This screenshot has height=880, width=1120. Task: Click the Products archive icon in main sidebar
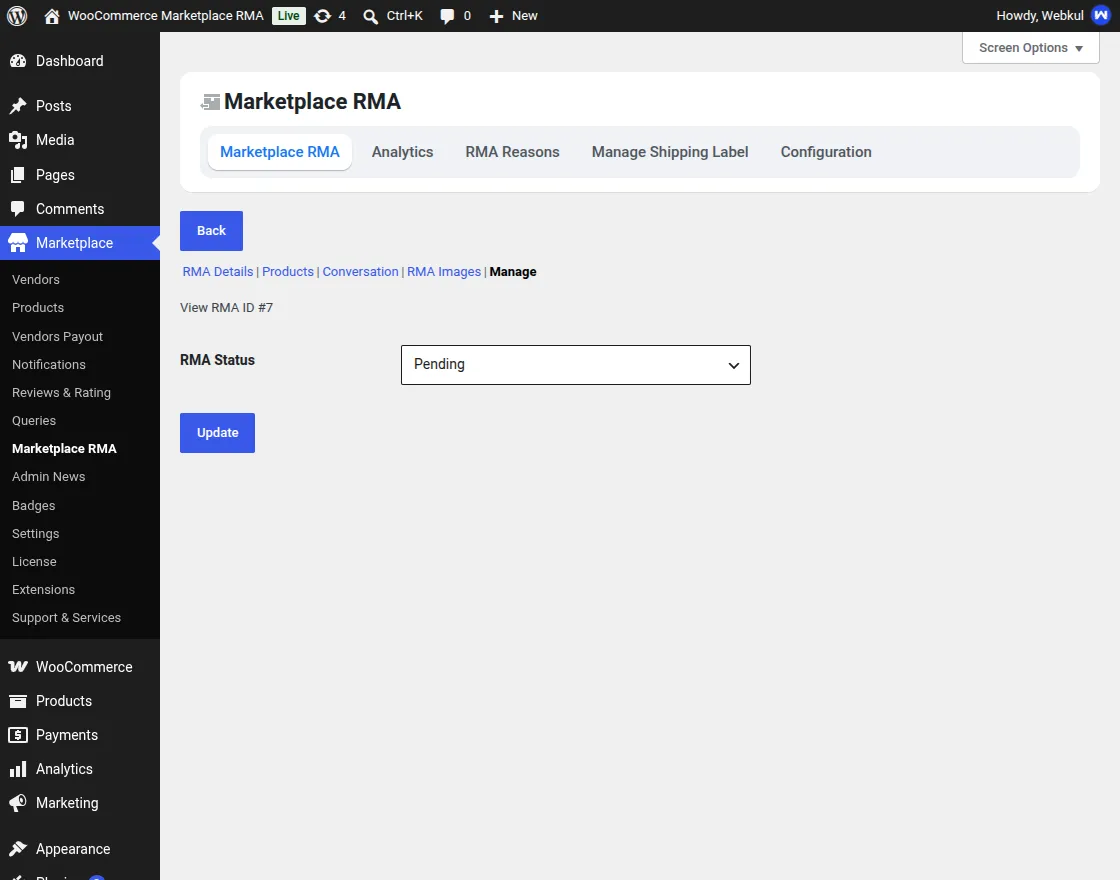(x=18, y=701)
